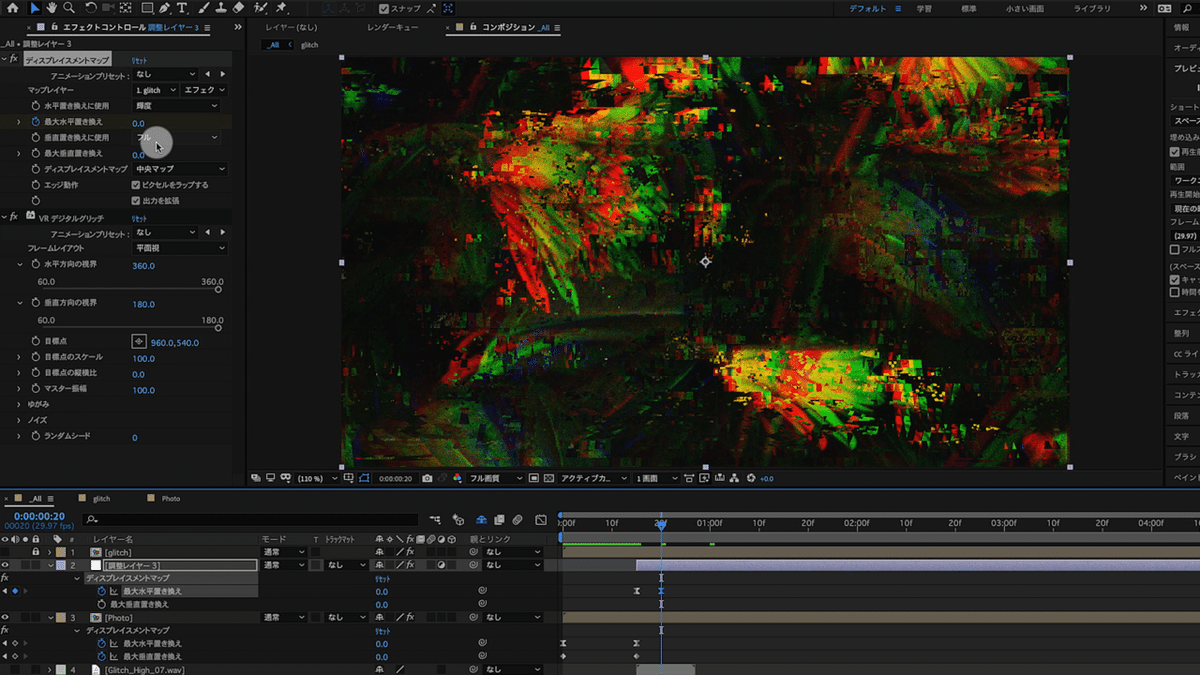
Task: Activate the Eraser tool
Action: tap(237, 7)
